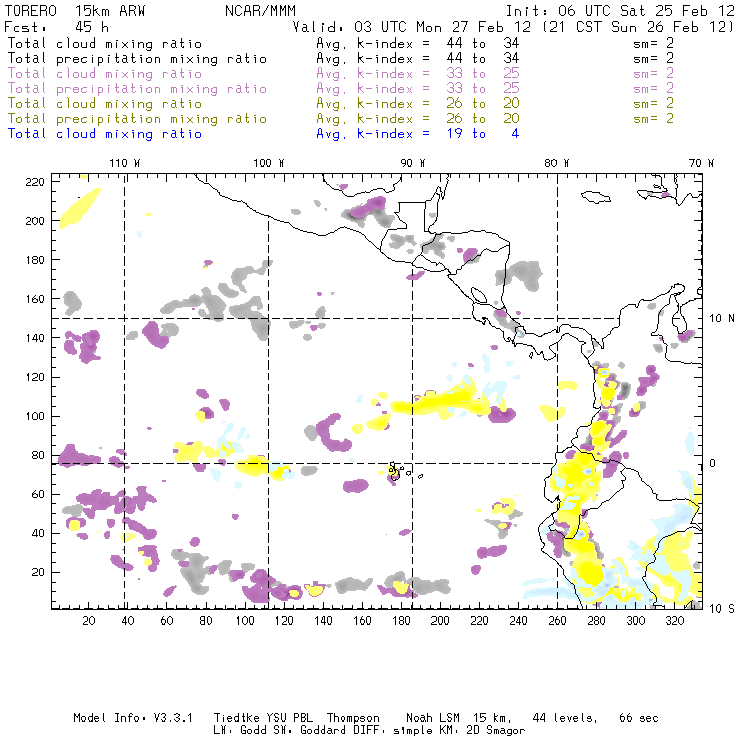
Task: Click the '66 sec' timestep text
Action: [x=639, y=718]
